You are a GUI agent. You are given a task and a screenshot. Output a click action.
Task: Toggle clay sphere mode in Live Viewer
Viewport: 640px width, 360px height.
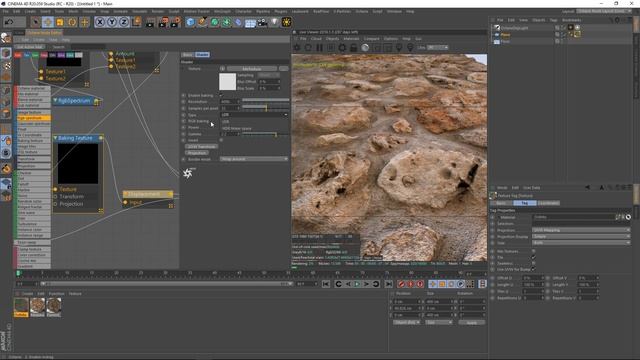point(365,47)
